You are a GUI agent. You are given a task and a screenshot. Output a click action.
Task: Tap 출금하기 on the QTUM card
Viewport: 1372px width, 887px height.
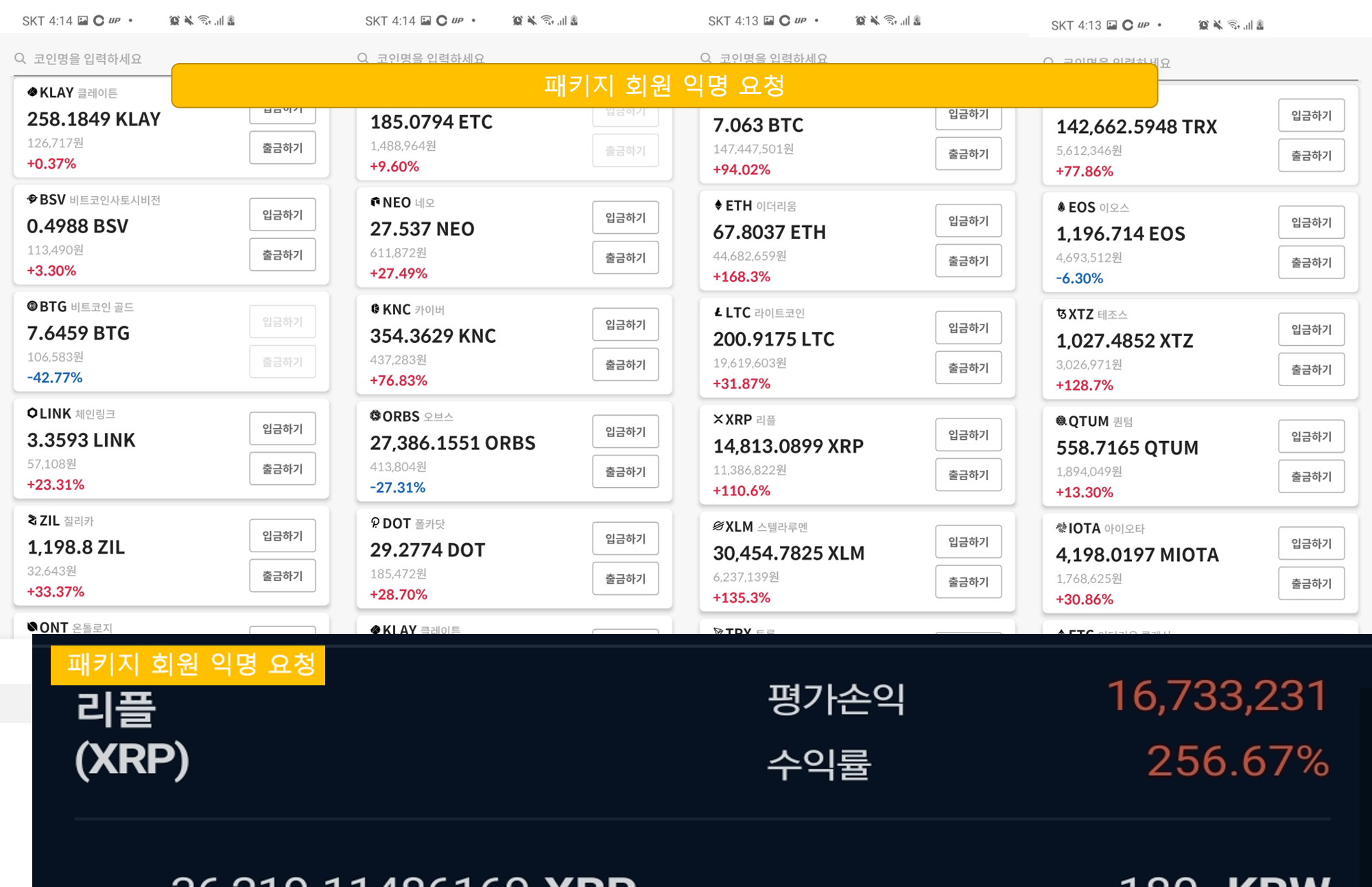pos(1312,476)
